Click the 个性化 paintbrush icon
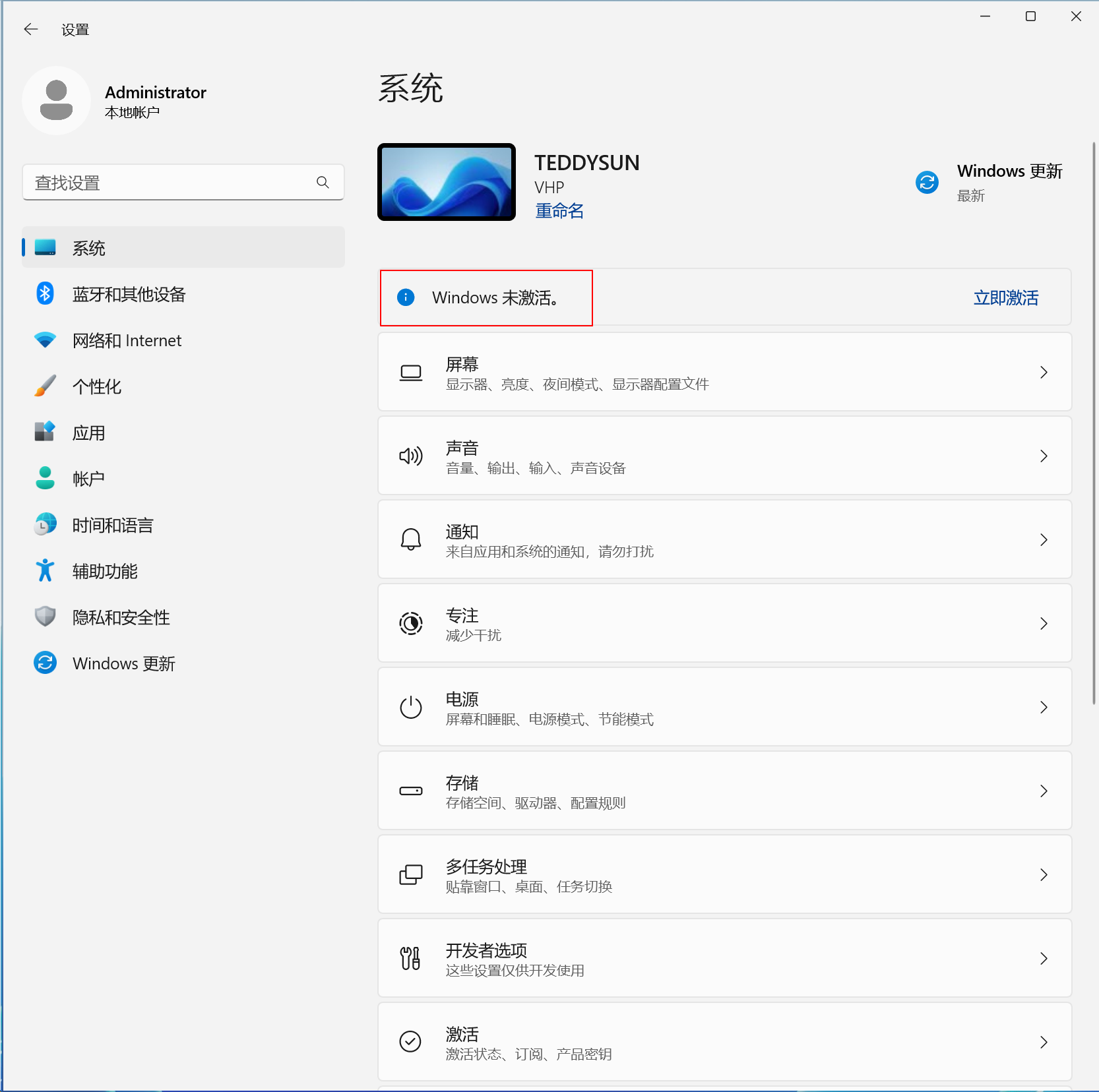The image size is (1099, 1092). click(x=45, y=386)
